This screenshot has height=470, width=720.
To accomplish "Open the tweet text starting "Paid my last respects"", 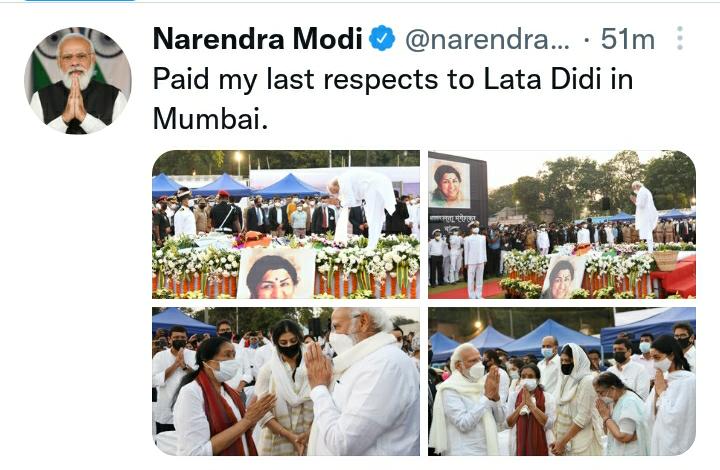I will coord(393,98).
